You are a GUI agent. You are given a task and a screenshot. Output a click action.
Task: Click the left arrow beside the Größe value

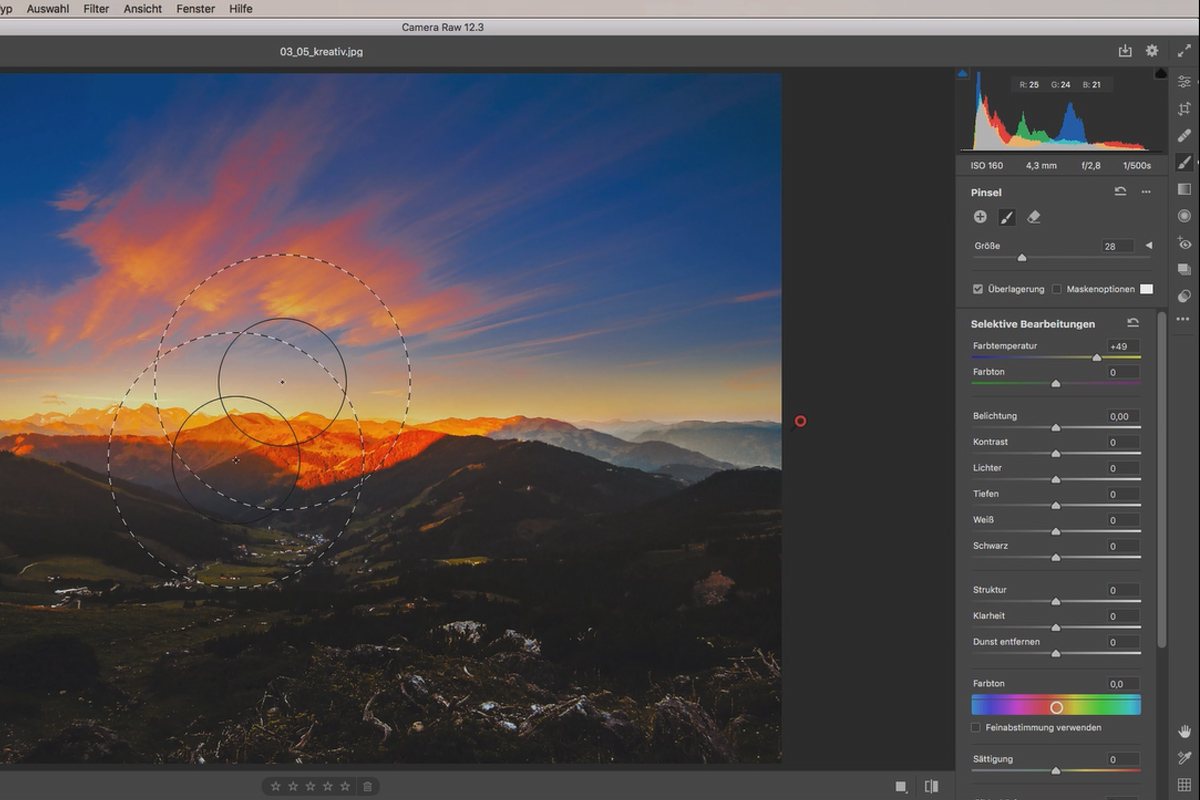point(1148,245)
